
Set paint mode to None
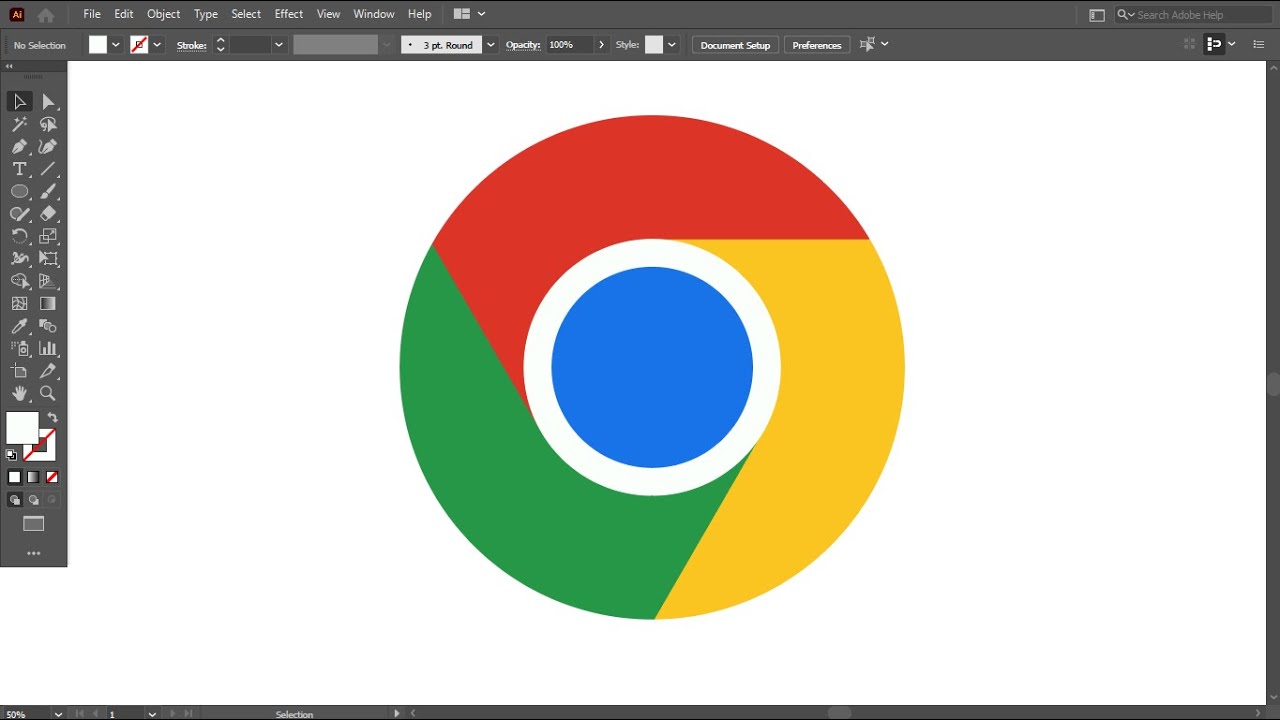[52, 477]
